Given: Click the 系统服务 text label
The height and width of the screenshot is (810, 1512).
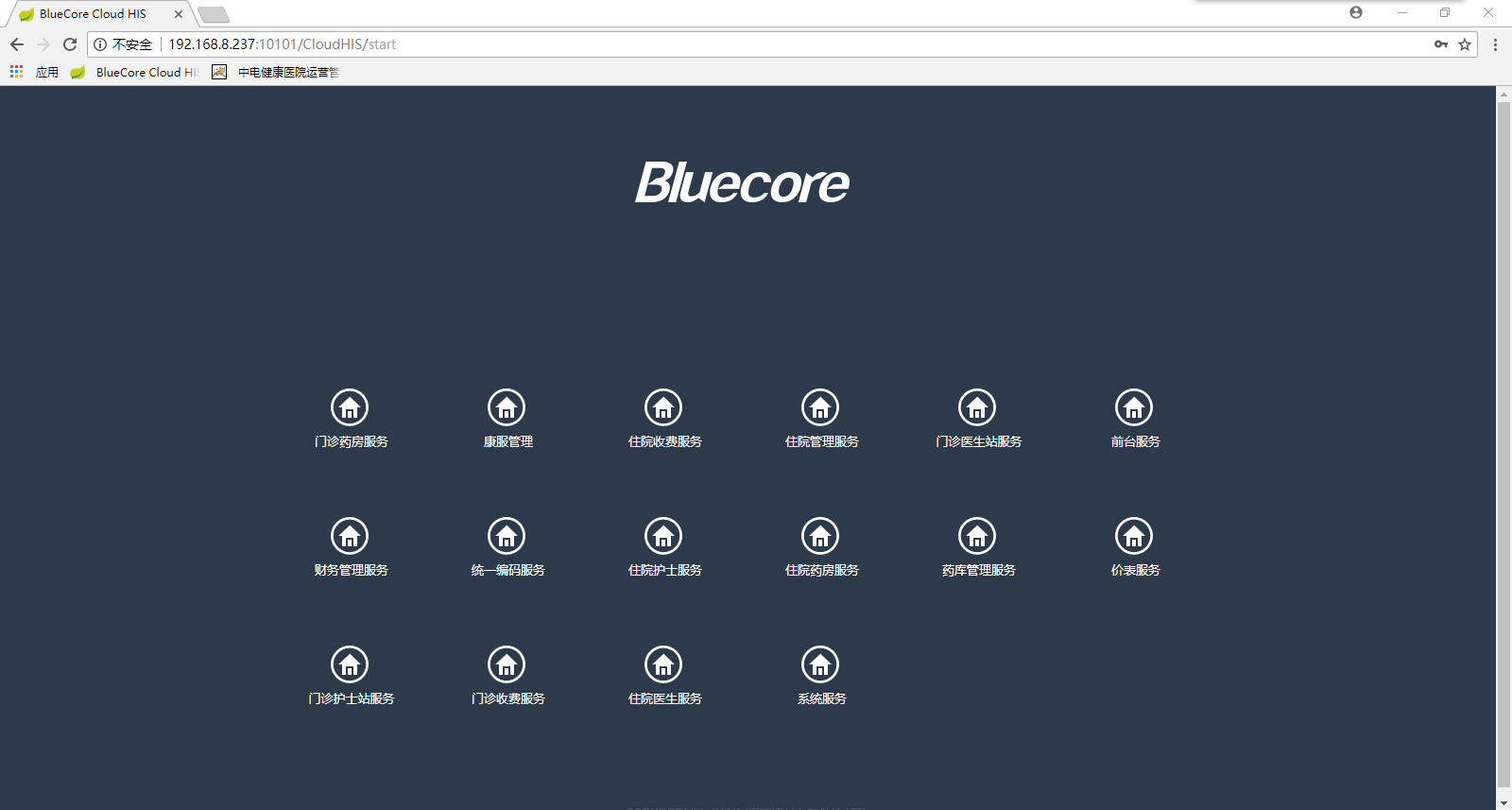Looking at the screenshot, I should pyautogui.click(x=822, y=698).
